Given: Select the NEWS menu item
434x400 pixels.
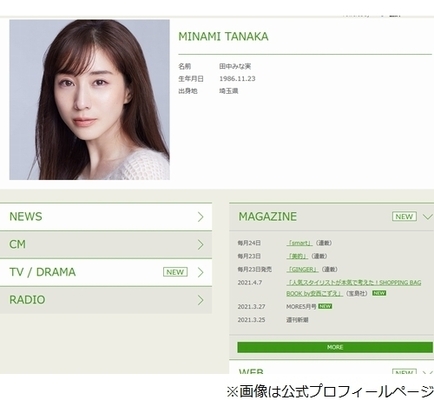Looking at the screenshot, I should 106,217.
